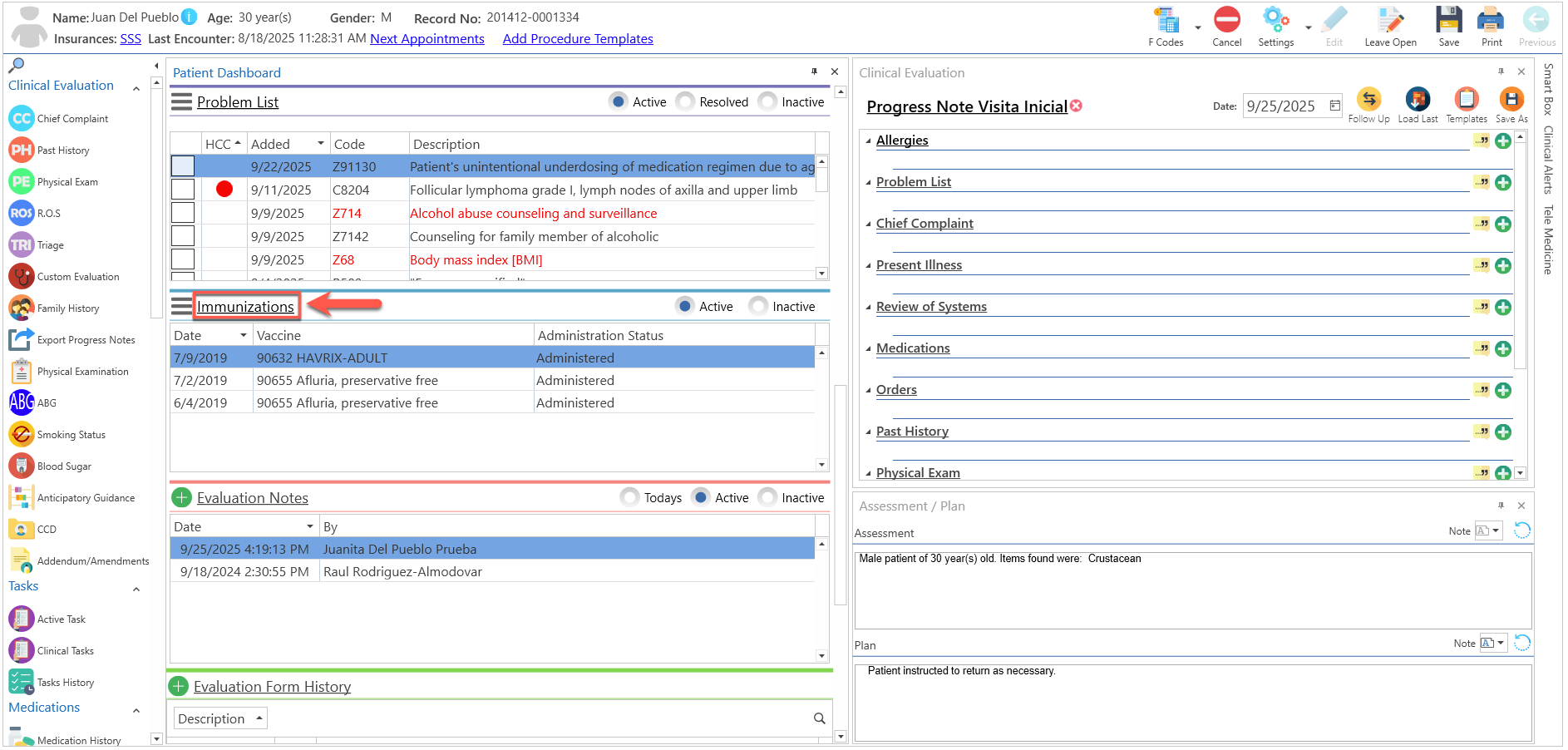Open Chief Complaint from sidebar
Viewport: 1568px width, 750px height.
(60, 119)
